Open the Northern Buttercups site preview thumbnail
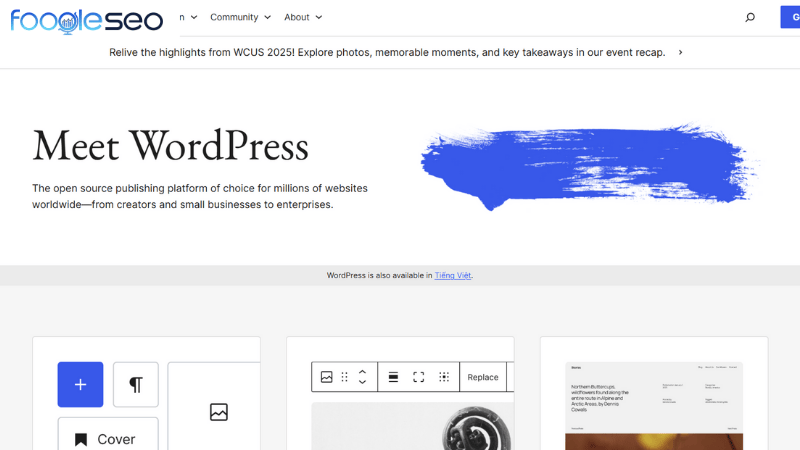 tap(654, 406)
